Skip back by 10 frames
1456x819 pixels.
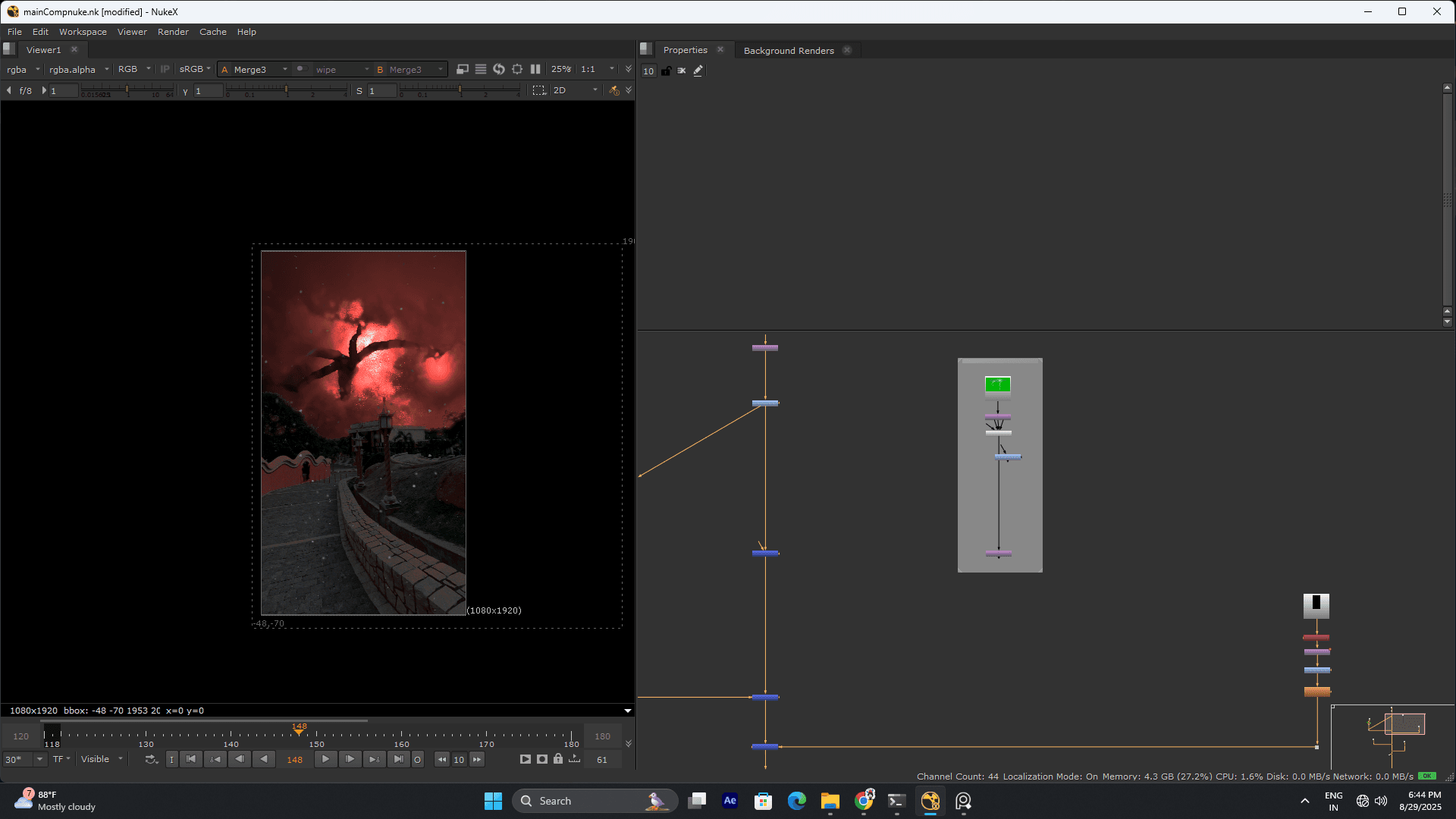442,759
